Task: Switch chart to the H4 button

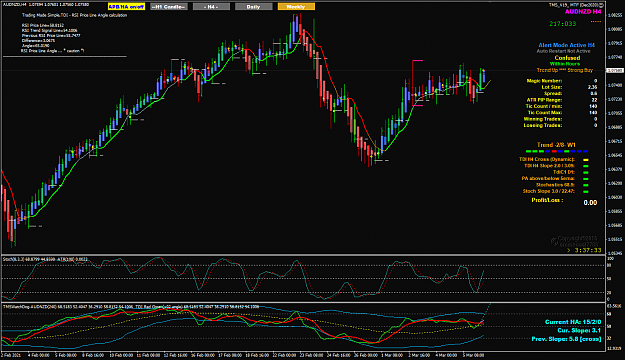Action: (211, 7)
